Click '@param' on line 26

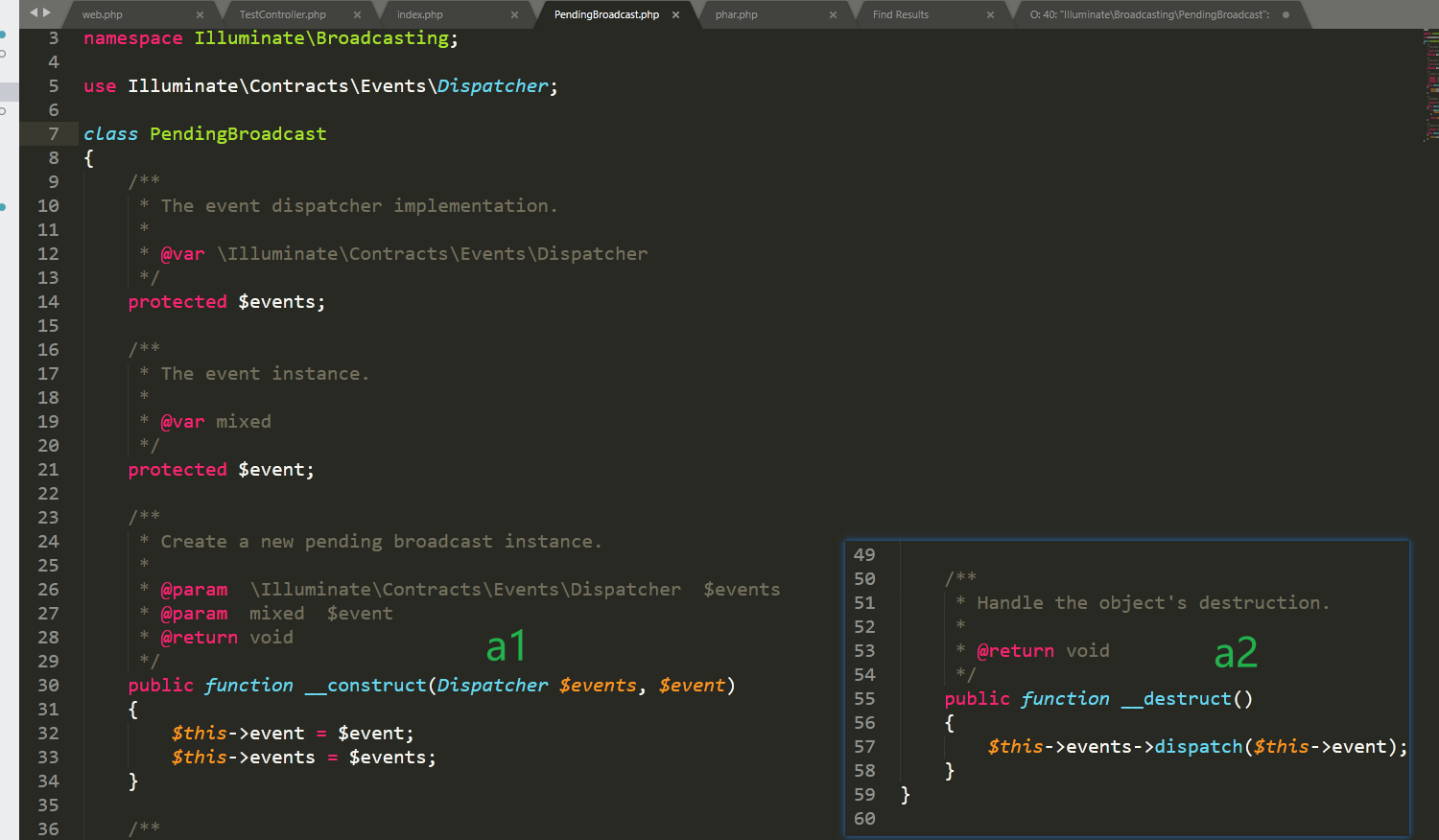[194, 590]
